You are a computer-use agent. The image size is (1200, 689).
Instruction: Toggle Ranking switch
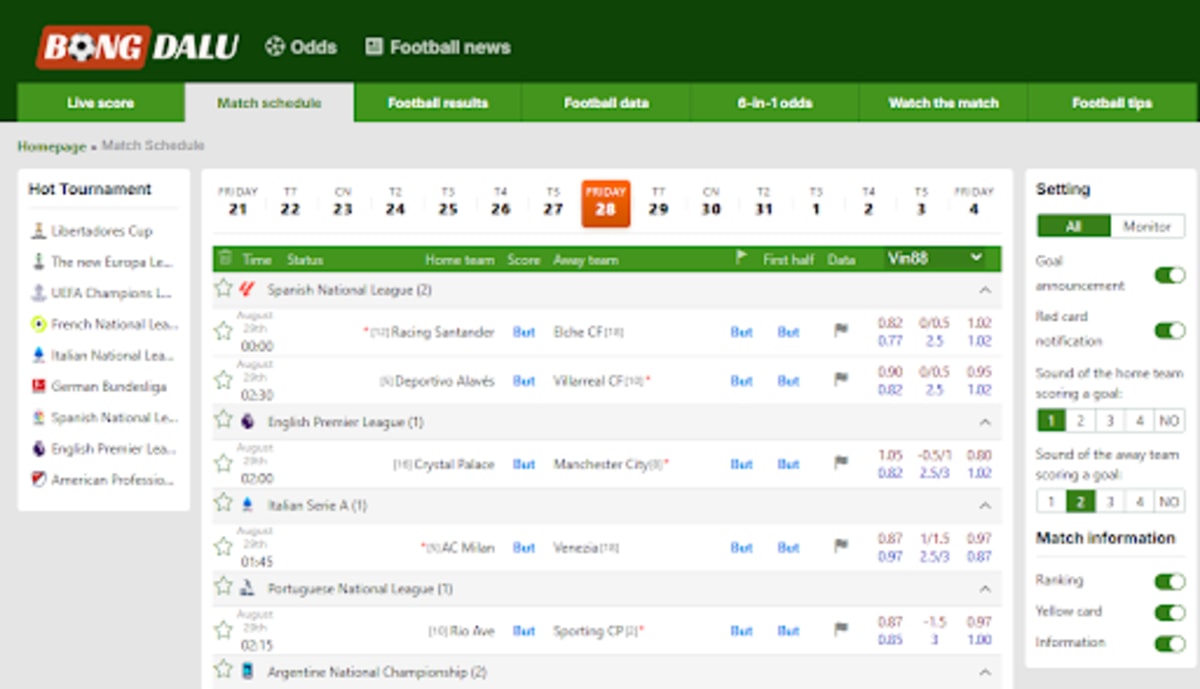[x=1169, y=581]
